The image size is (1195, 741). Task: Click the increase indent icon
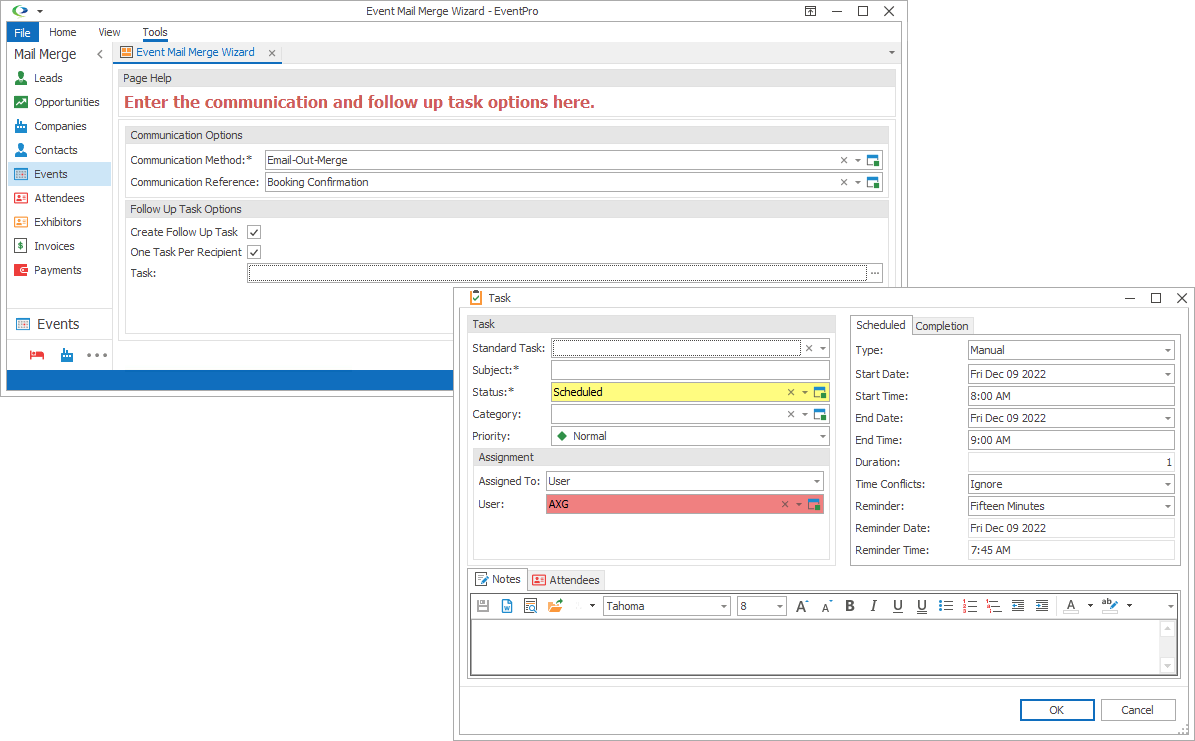pos(1042,606)
